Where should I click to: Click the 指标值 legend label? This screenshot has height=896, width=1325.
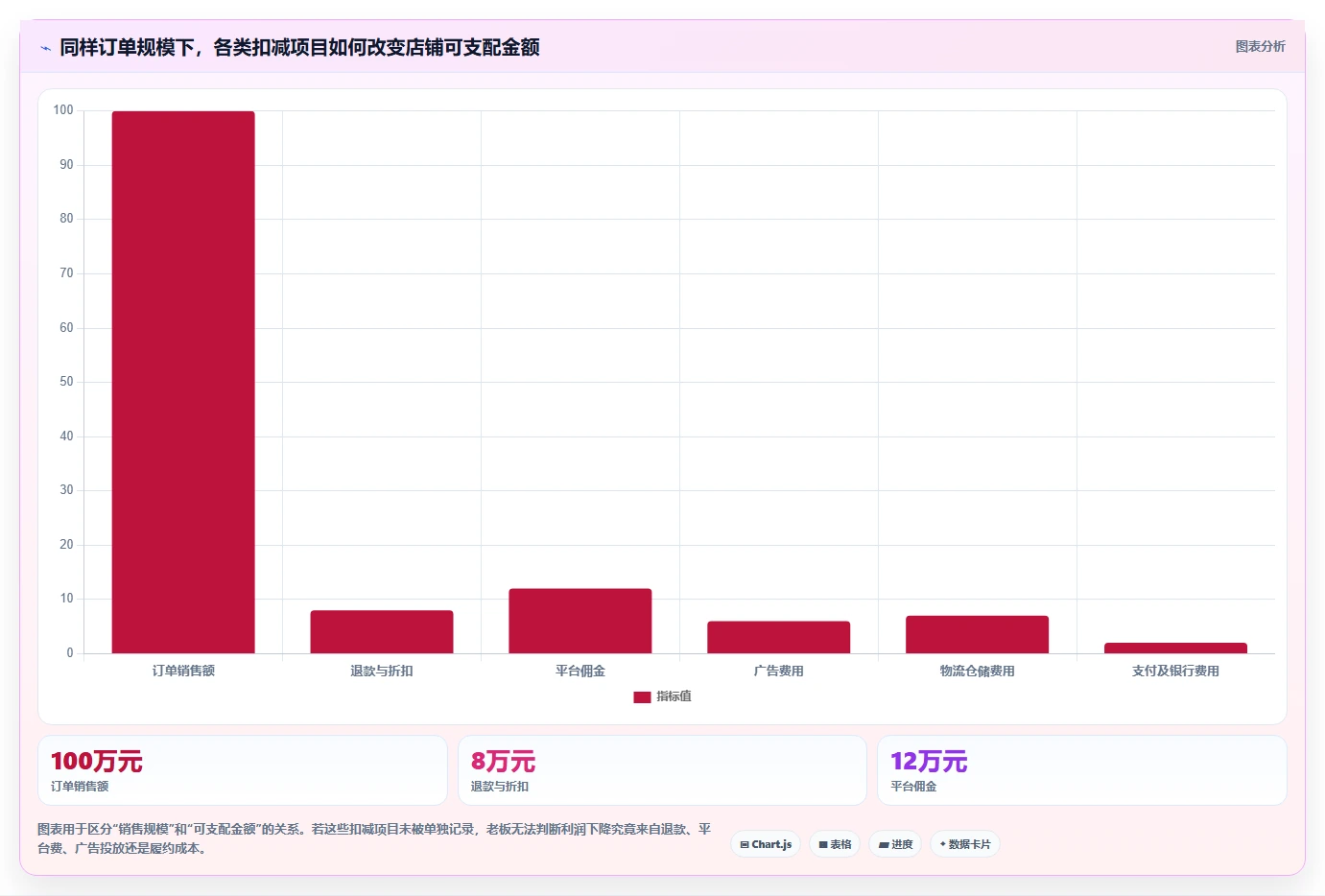674,696
